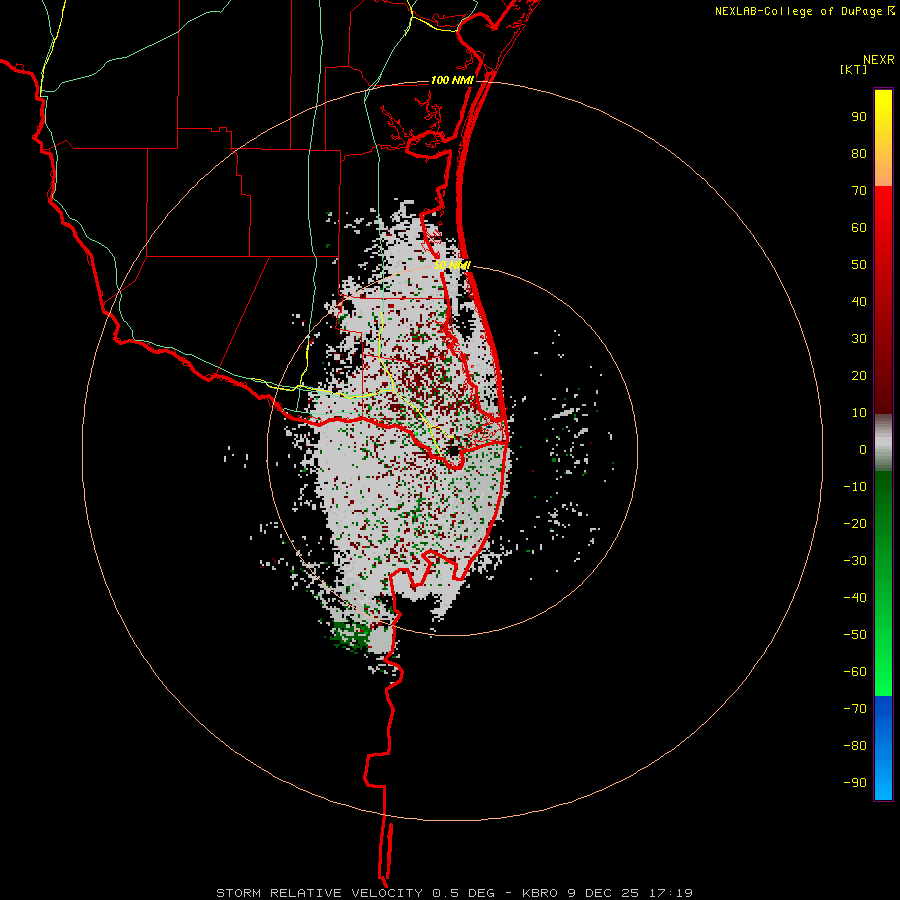Screen dimensions: 900x900
Task: Click the NEXLAB-College of DuPage watermark text
Action: point(798,11)
